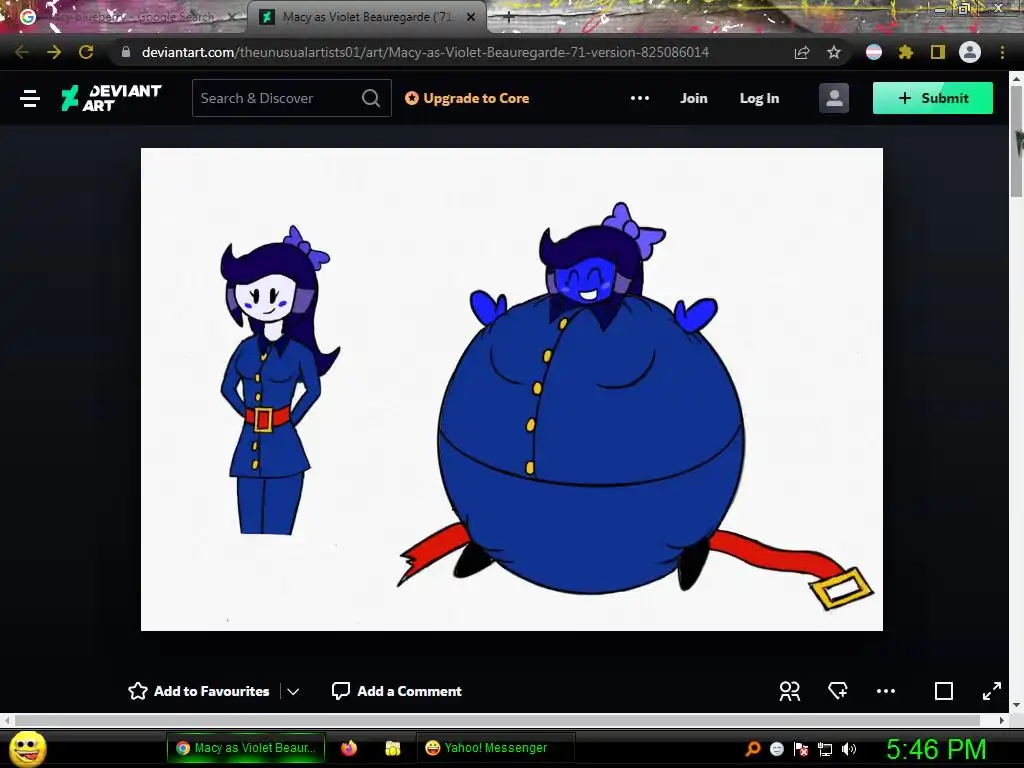The height and width of the screenshot is (768, 1024).
Task: Go to DeviantArt home logo
Action: point(111,98)
